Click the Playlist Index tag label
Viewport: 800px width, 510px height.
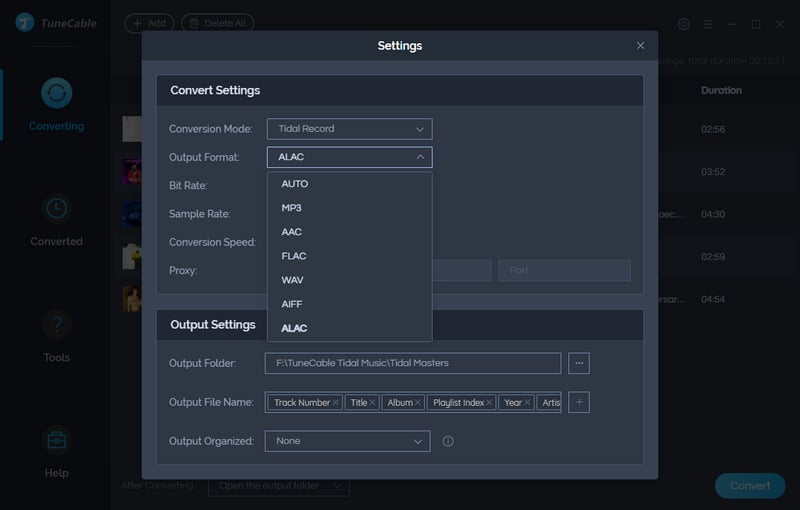(x=458, y=402)
